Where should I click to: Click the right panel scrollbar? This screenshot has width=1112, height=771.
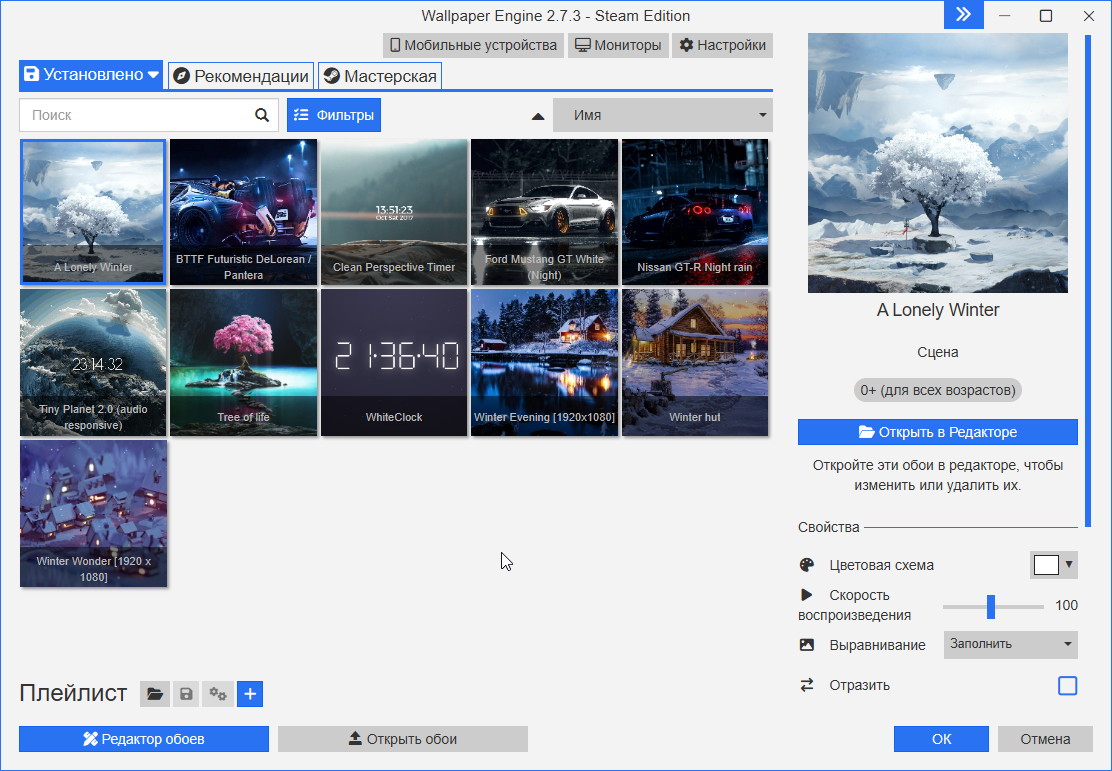[x=1087, y=280]
